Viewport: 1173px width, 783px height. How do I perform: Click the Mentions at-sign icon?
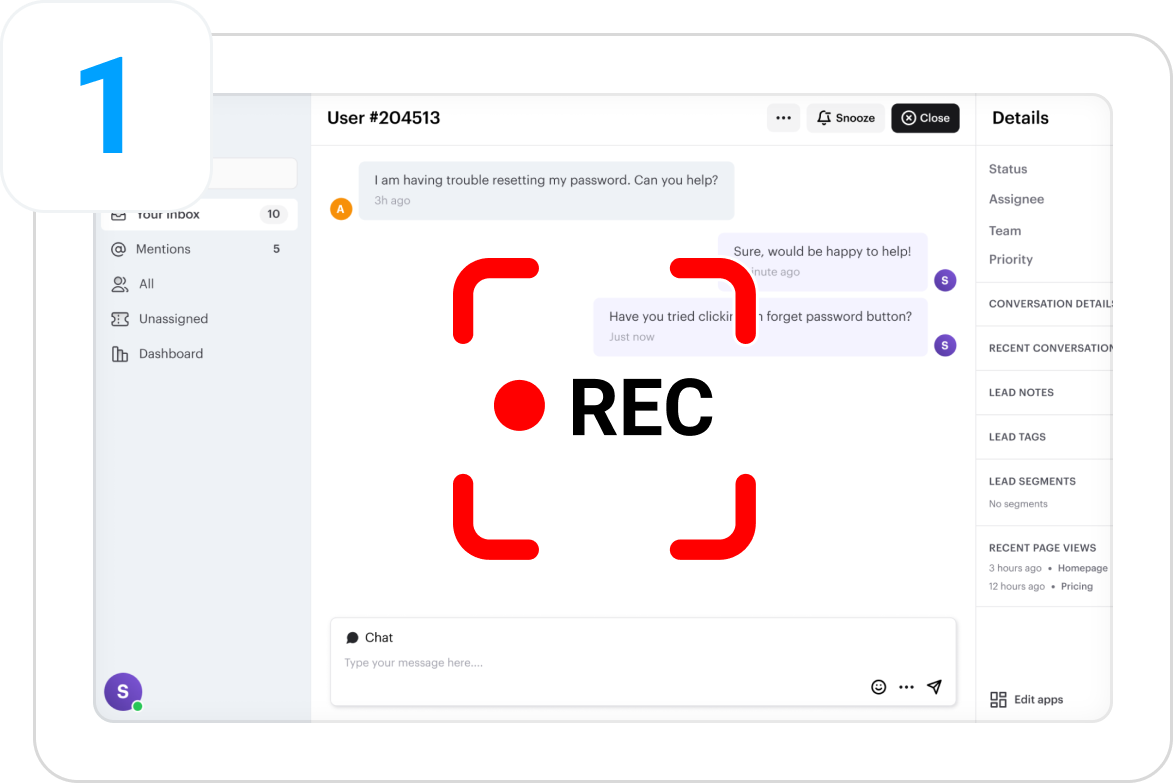pos(119,249)
